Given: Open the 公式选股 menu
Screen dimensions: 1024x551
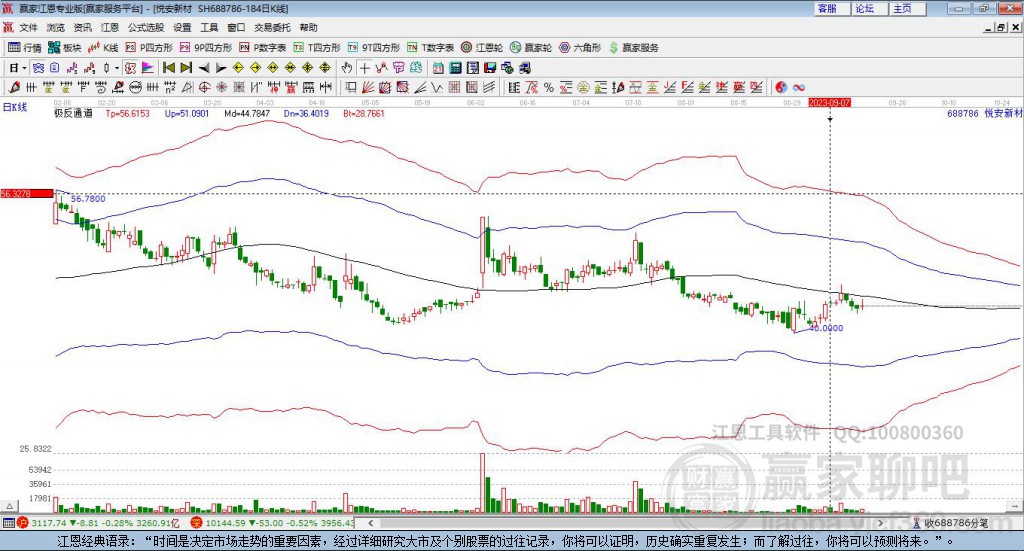Looking at the screenshot, I should coord(146,27).
